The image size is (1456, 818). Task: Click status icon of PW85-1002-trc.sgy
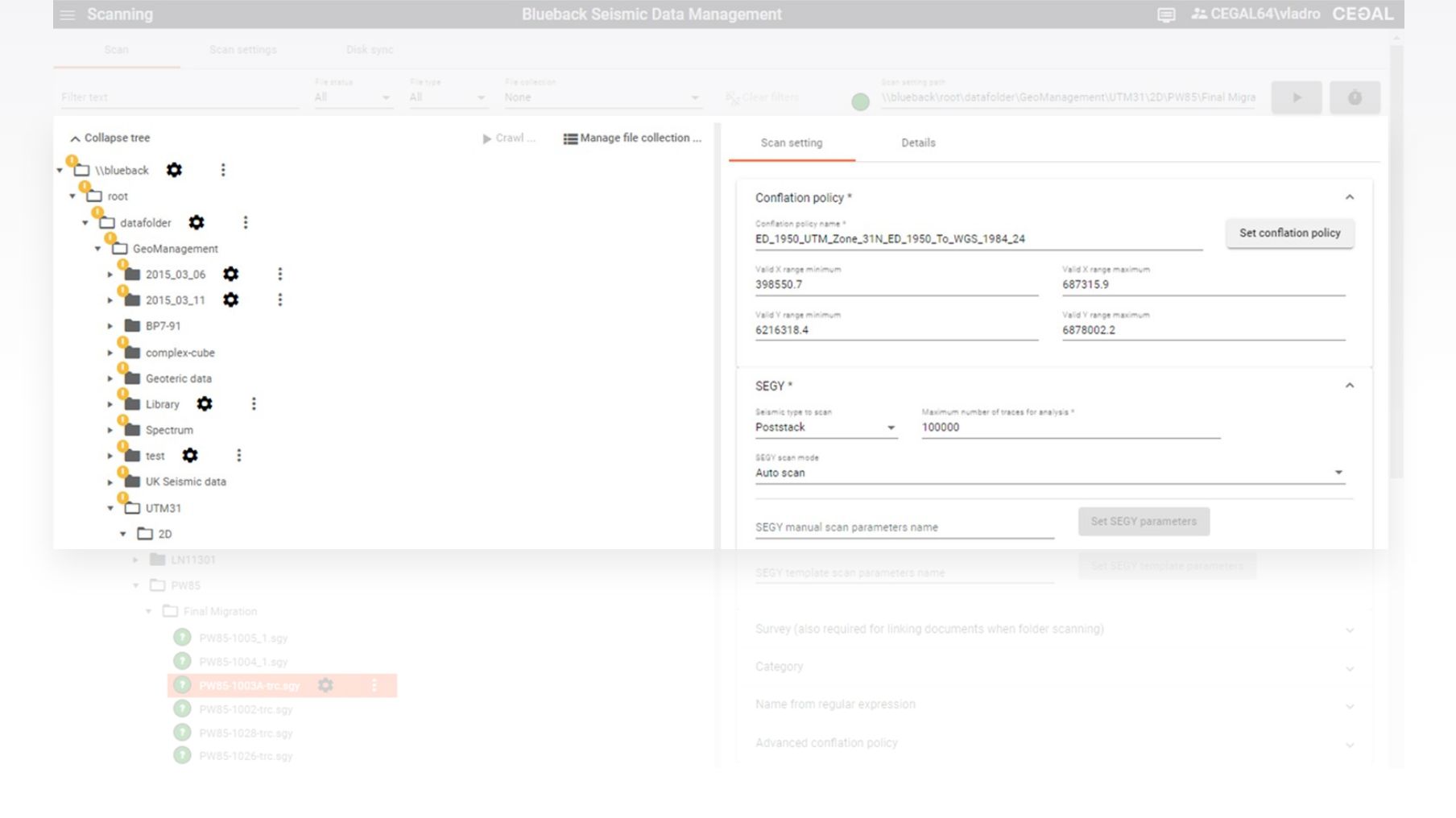pyautogui.click(x=183, y=709)
